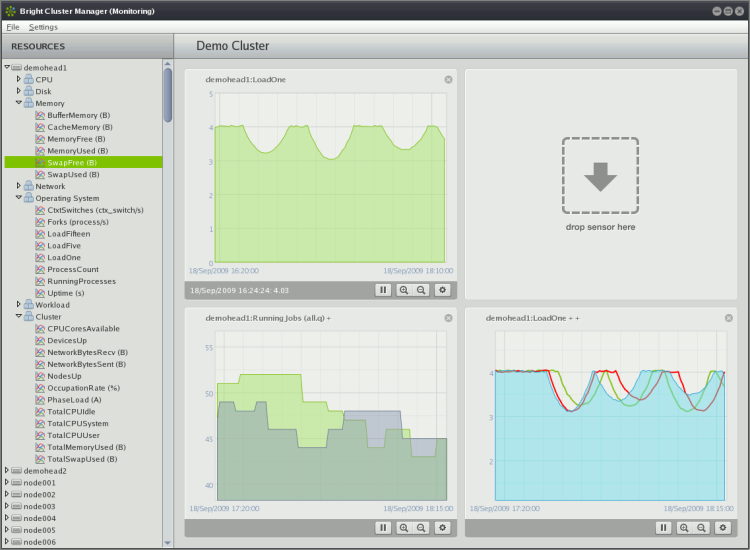Click the OccupationRate (%) sensor icon
This screenshot has width=750, height=550.
[40, 388]
